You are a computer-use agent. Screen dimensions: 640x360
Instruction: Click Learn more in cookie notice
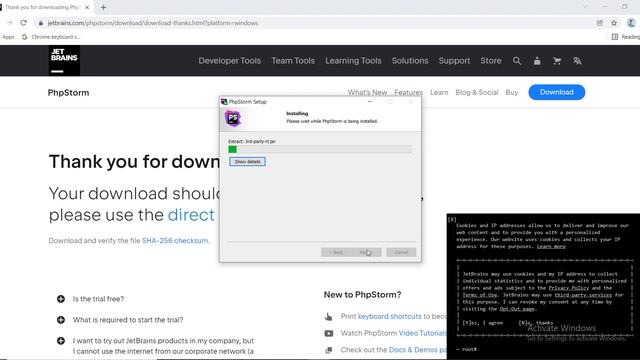(x=551, y=246)
